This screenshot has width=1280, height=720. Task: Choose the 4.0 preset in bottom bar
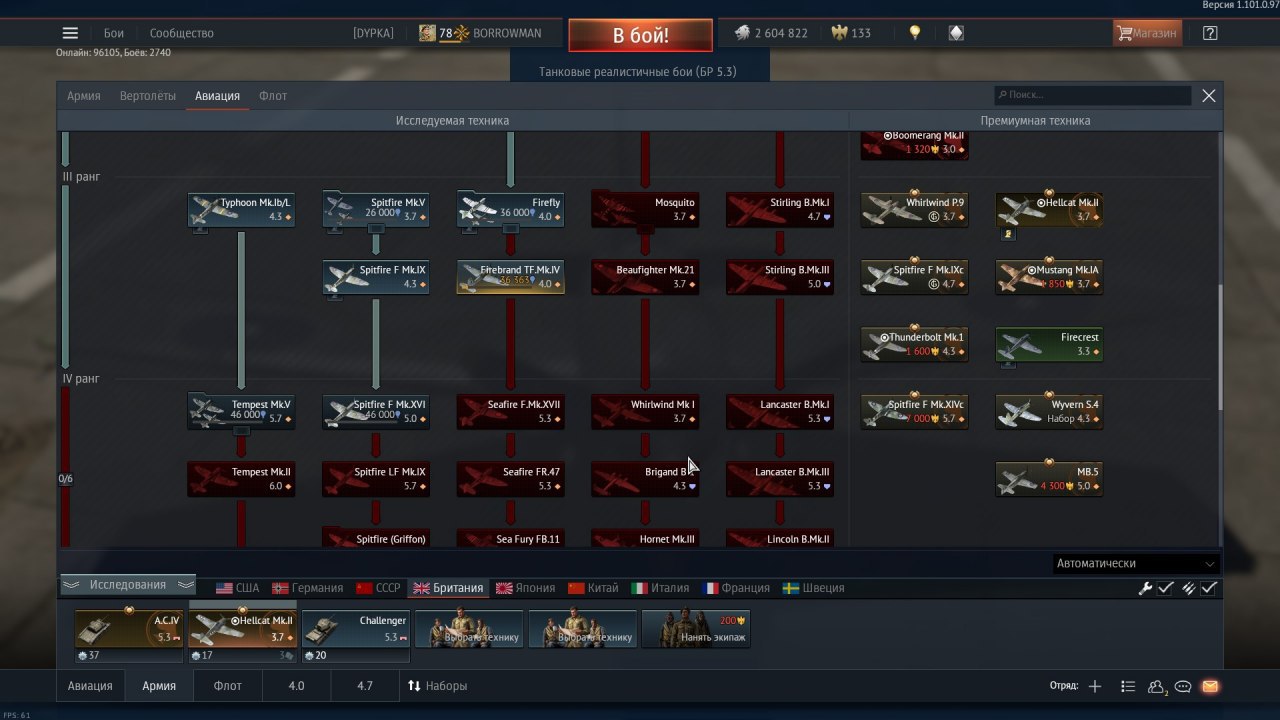tap(296, 686)
